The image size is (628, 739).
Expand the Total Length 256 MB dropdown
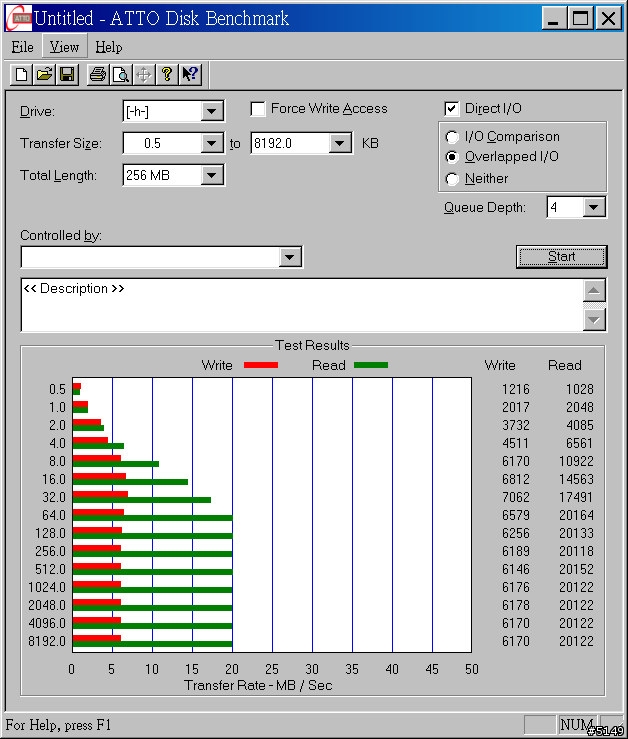pyautogui.click(x=211, y=175)
